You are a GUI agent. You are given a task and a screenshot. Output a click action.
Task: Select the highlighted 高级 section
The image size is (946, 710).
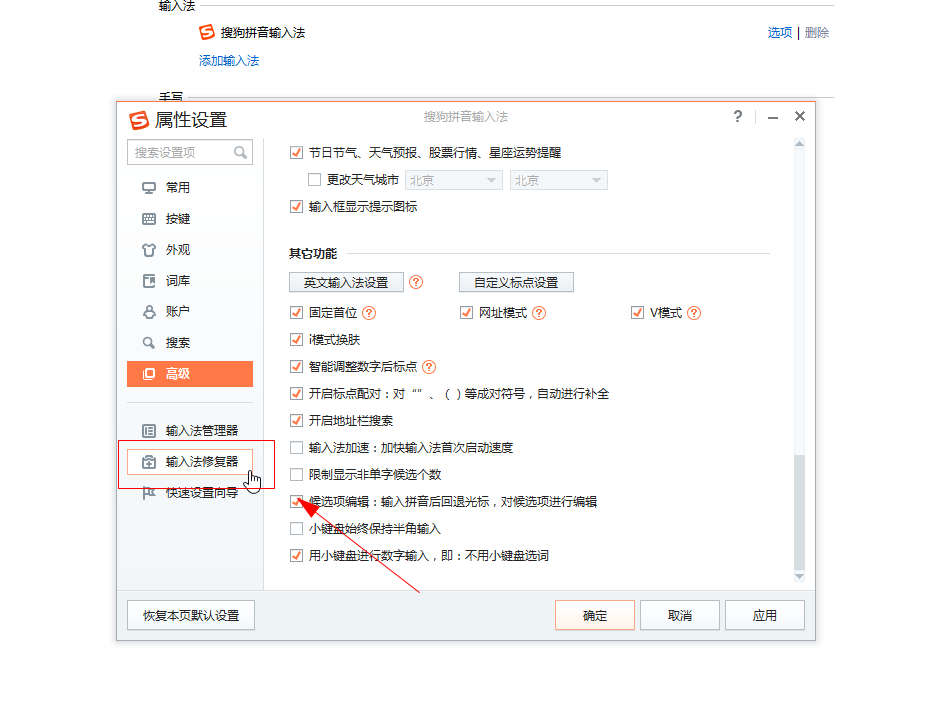tap(189, 374)
